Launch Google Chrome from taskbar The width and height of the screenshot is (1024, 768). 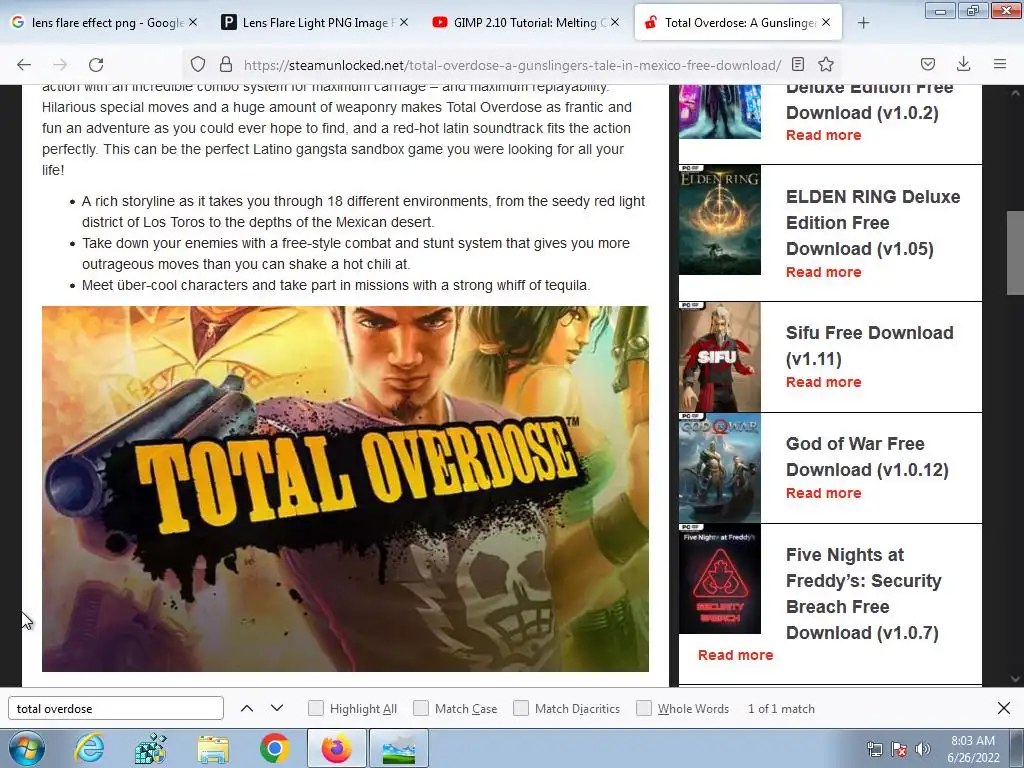(274, 748)
